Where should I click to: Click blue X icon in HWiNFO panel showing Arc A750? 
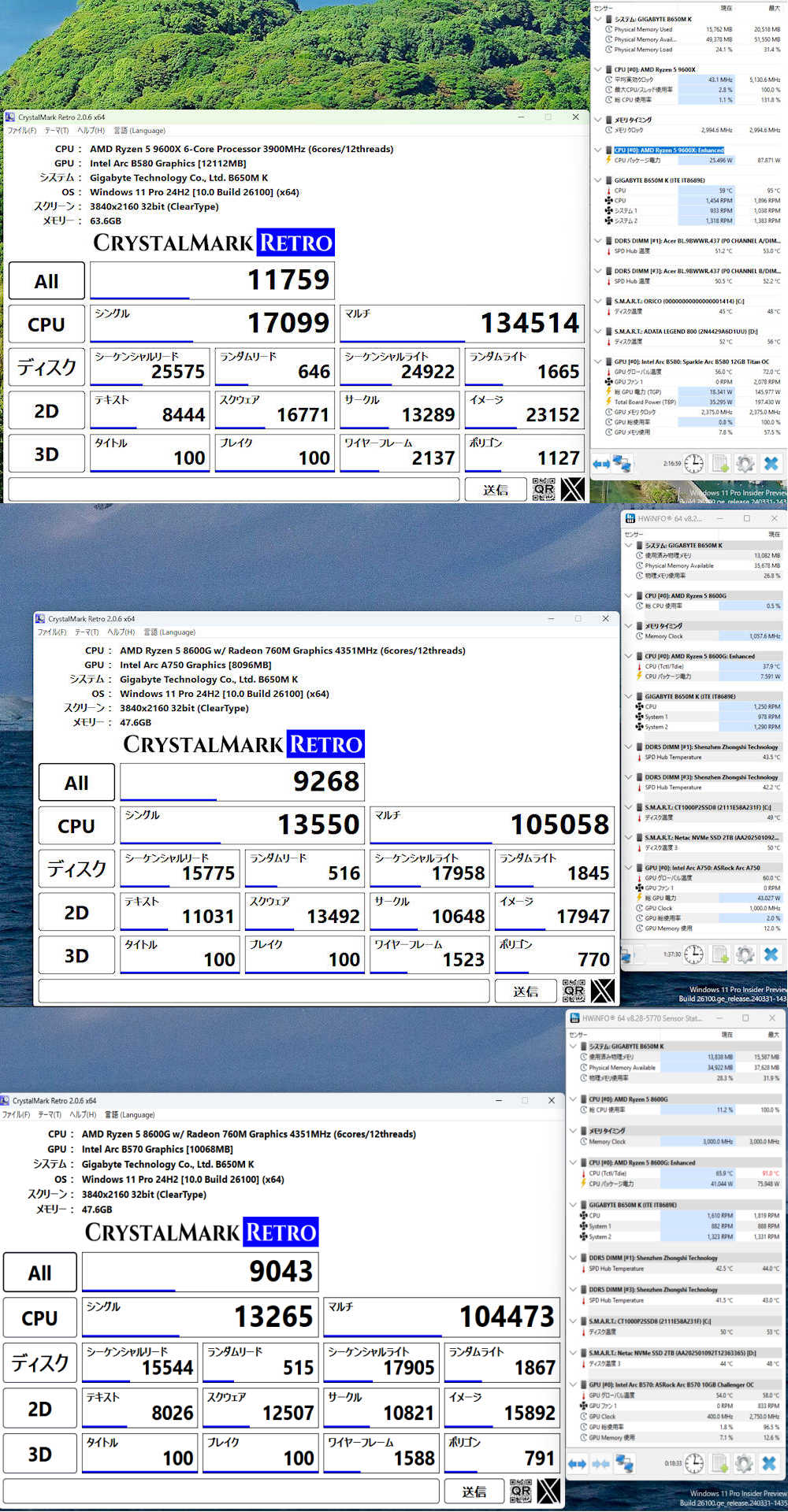point(771,954)
